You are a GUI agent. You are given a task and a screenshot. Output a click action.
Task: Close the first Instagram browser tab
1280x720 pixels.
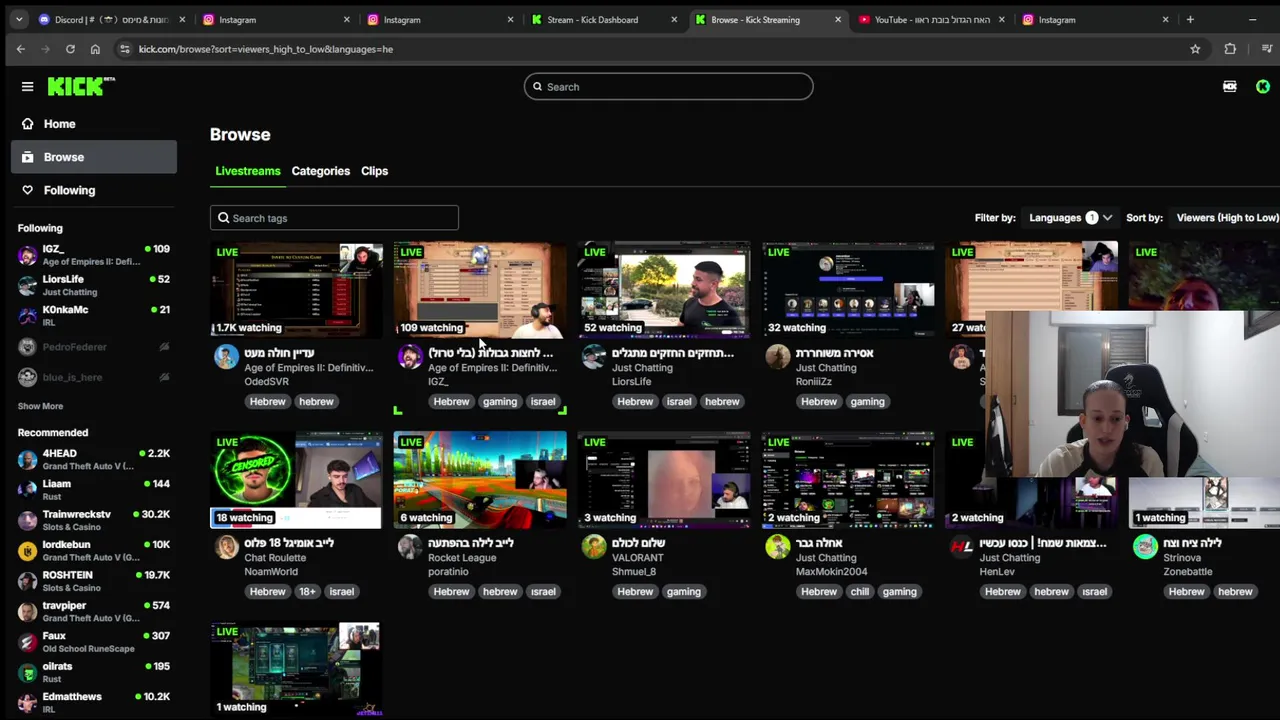(x=346, y=19)
